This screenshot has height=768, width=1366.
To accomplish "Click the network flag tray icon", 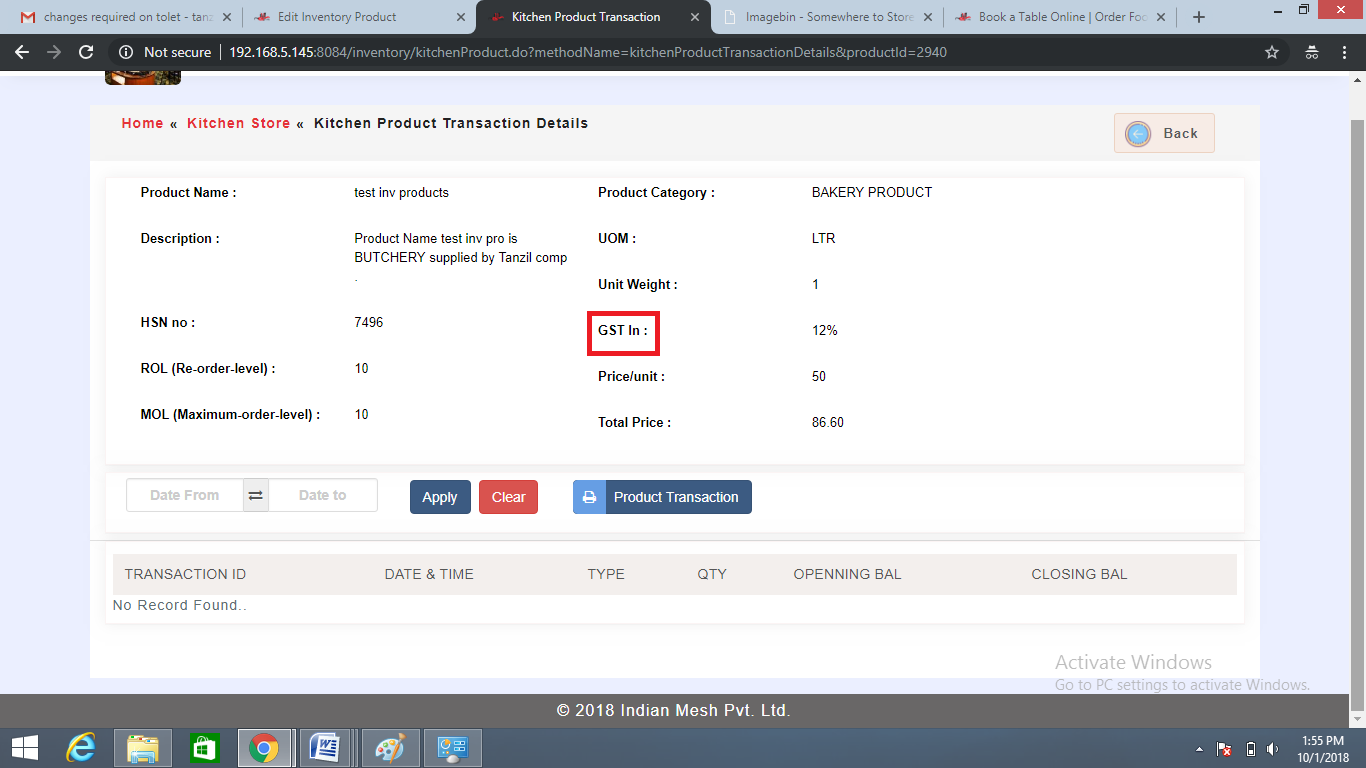I will point(1224,749).
